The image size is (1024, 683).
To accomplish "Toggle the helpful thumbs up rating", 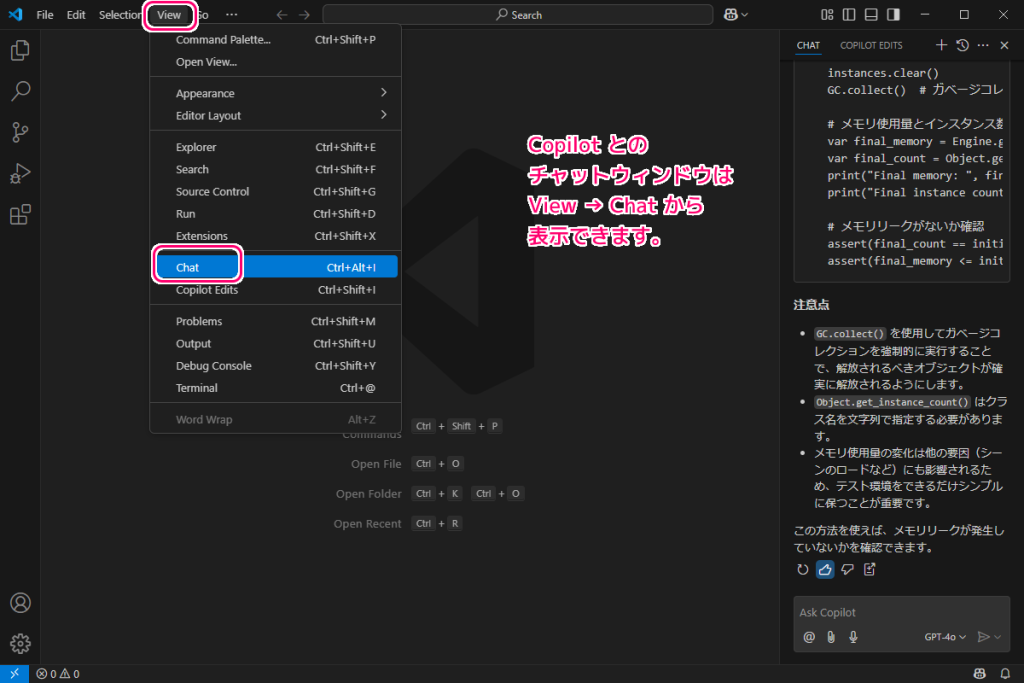I will 824,569.
